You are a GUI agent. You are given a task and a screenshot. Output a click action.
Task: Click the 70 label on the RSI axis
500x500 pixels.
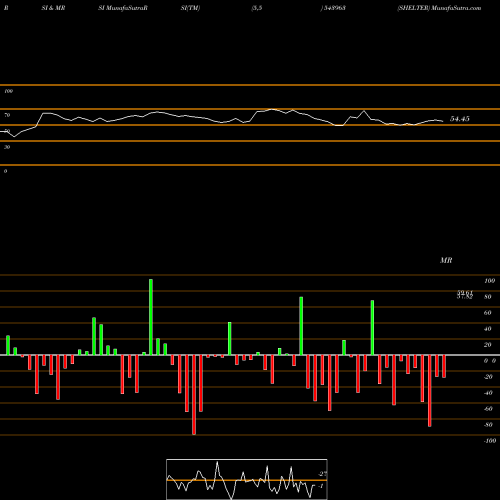coord(7,115)
